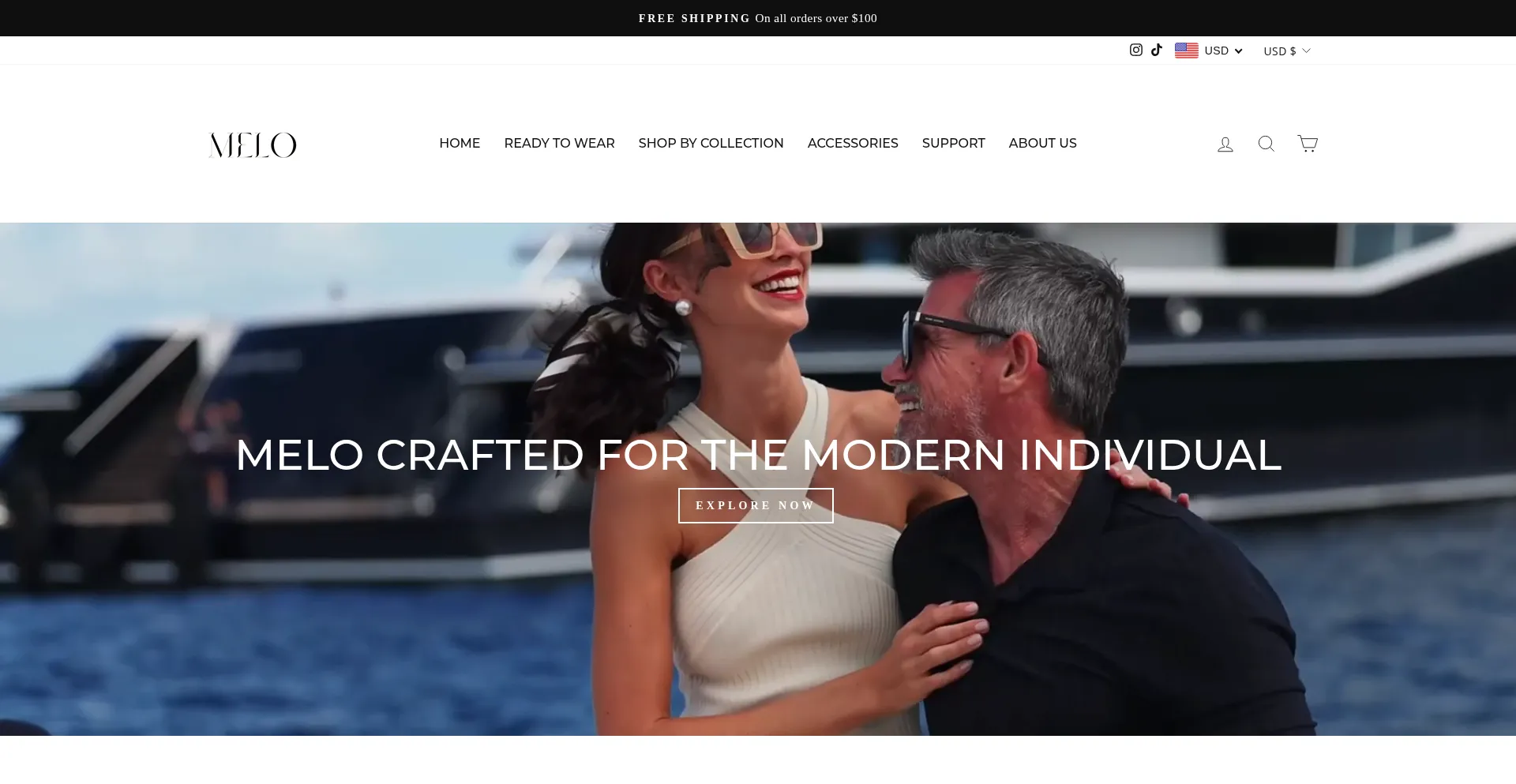Open Shop By Collection menu

711,143
